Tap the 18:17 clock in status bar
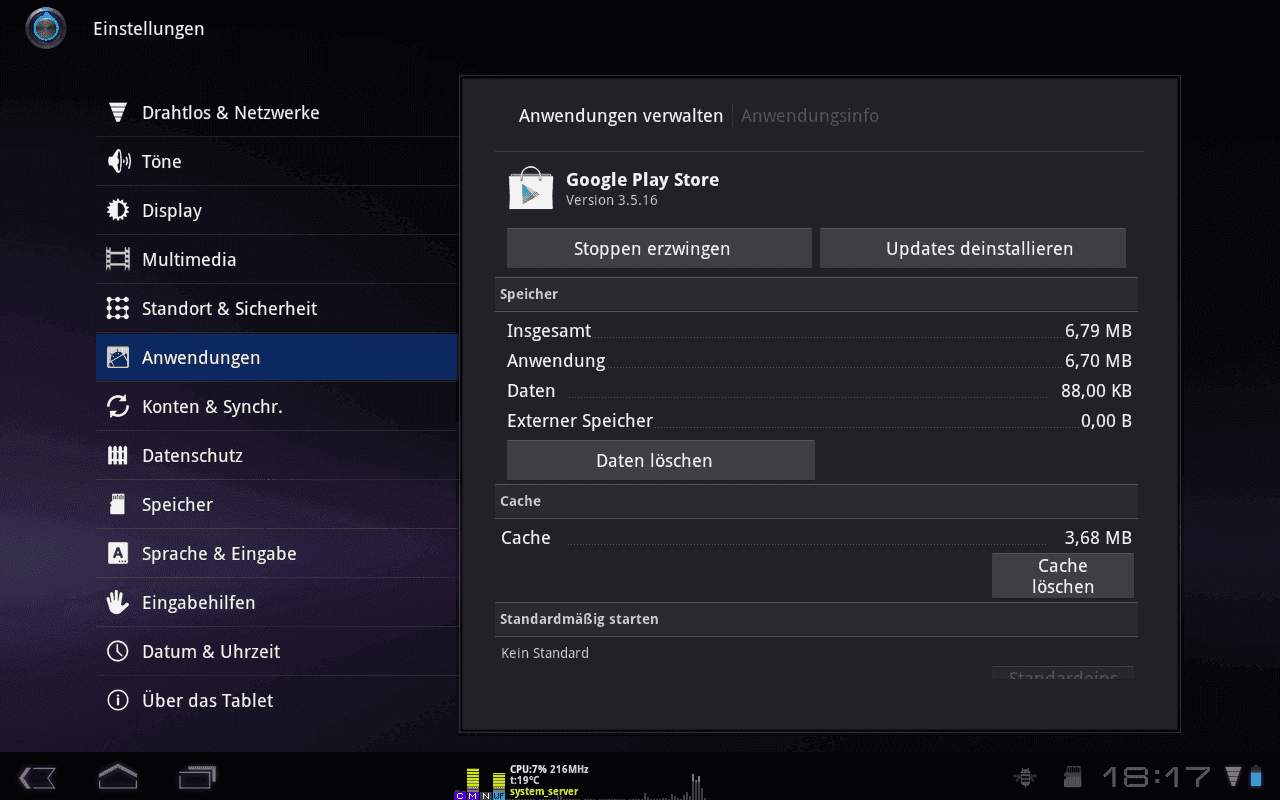Screen dimensions: 1280x800 point(1157,777)
